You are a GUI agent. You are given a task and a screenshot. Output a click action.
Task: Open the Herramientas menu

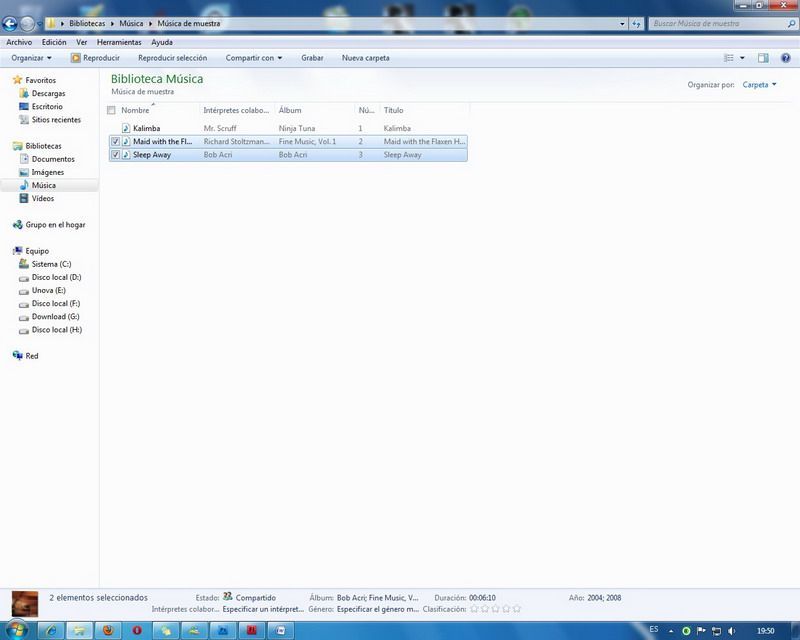[119, 43]
